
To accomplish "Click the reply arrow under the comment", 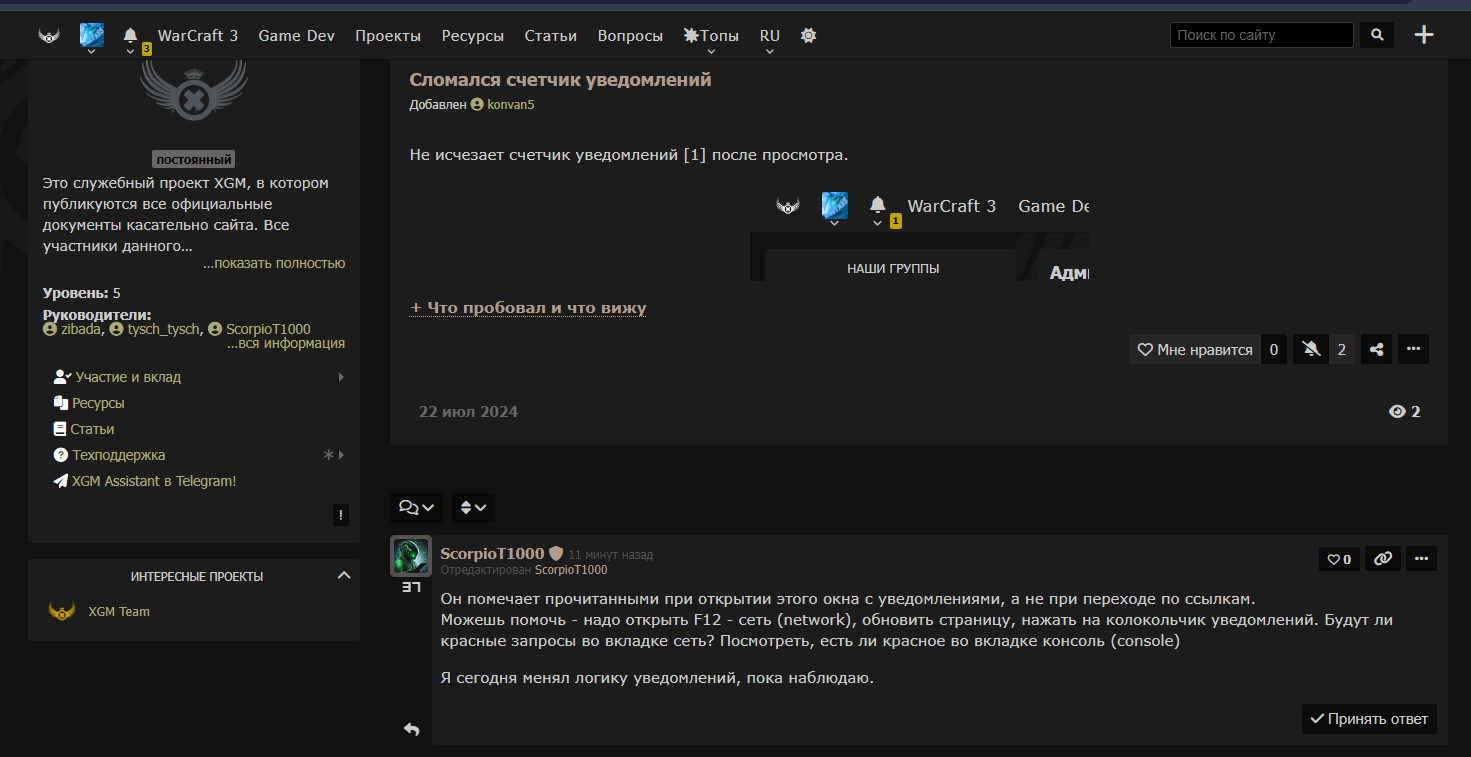I will click(411, 729).
